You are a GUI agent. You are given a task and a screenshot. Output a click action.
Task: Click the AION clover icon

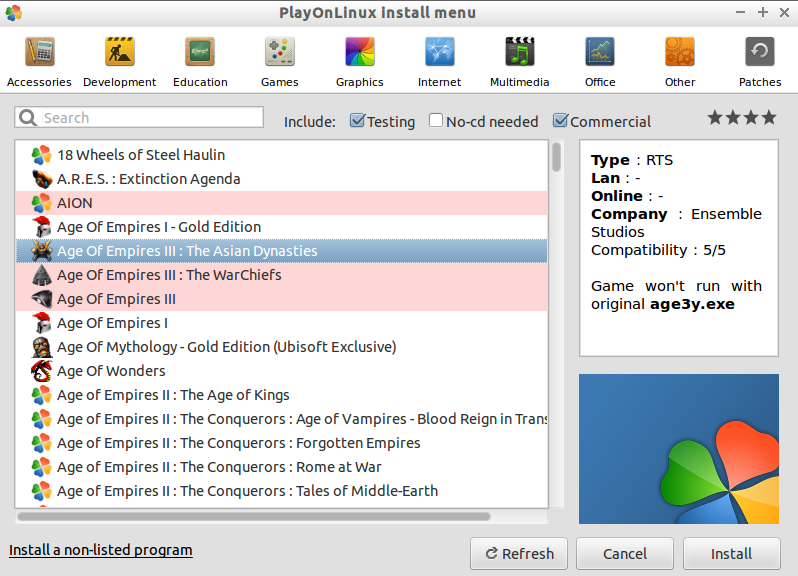[42, 203]
